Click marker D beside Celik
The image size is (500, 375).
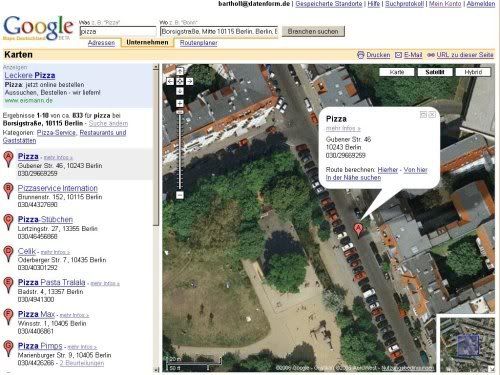tap(8, 254)
